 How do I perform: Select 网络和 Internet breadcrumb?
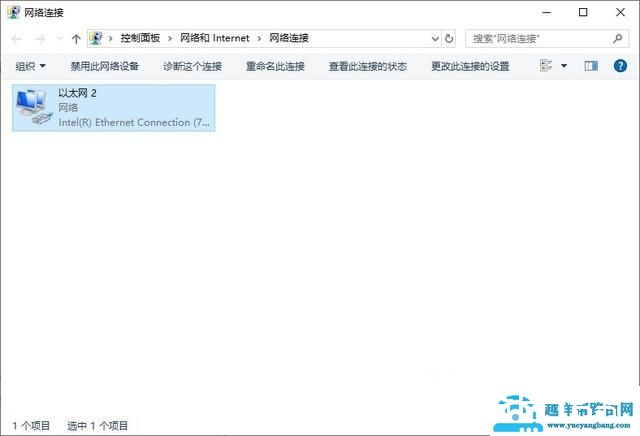point(215,38)
